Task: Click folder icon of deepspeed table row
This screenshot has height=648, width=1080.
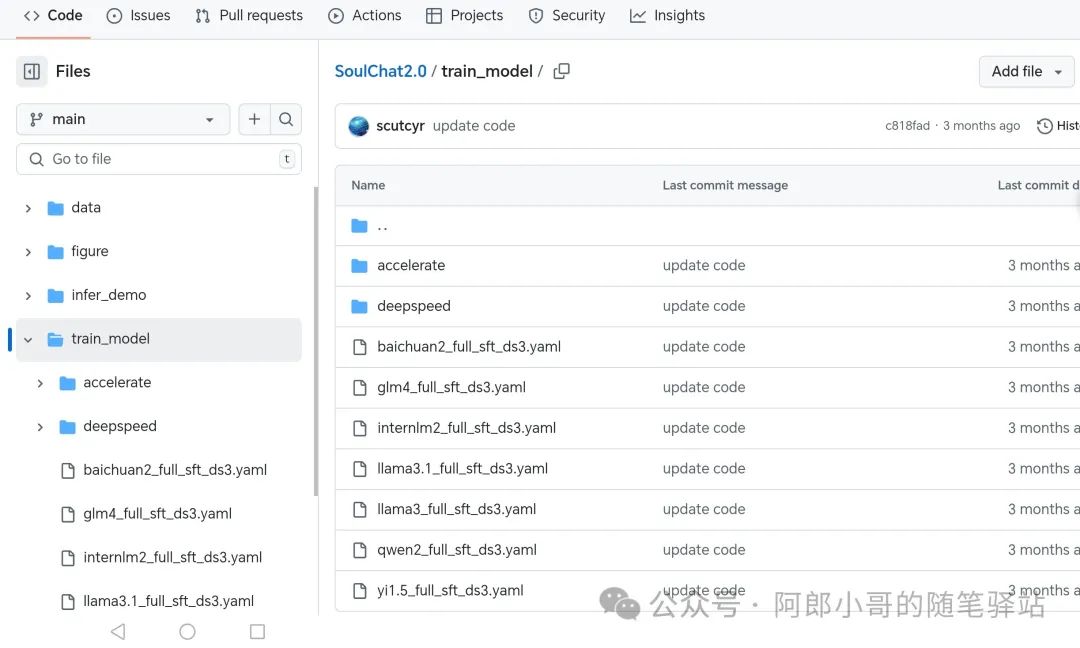Action: [x=360, y=306]
